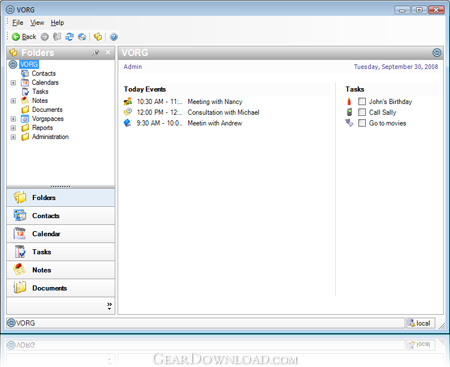The height and width of the screenshot is (367, 450).
Task: Pin the Folders panel
Action: [96, 52]
